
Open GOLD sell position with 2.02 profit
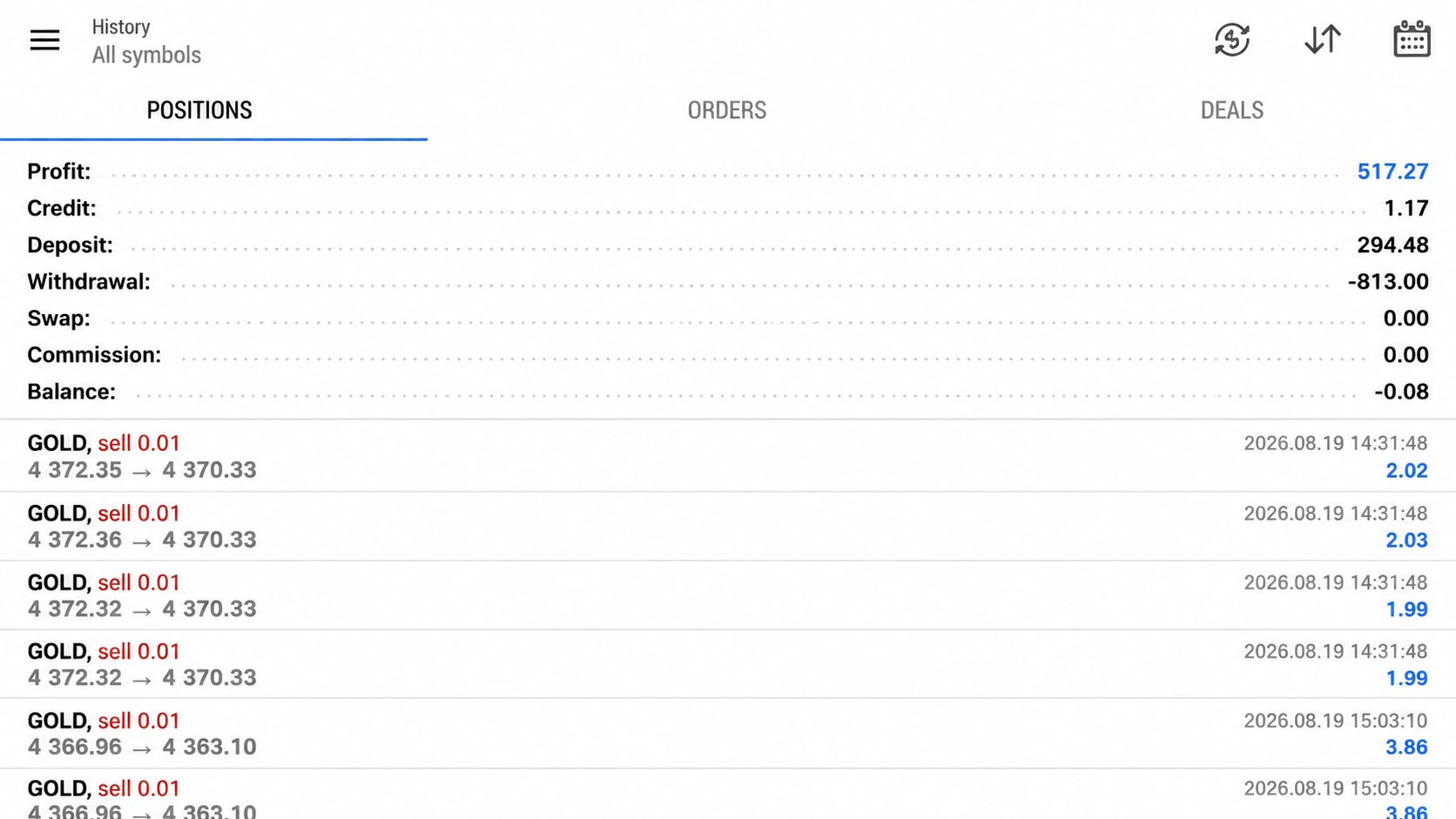pos(728,456)
